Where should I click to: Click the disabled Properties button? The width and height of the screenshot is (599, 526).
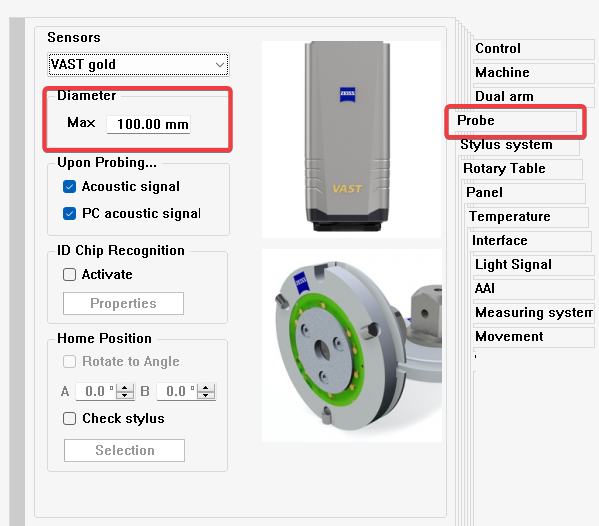coord(123,303)
